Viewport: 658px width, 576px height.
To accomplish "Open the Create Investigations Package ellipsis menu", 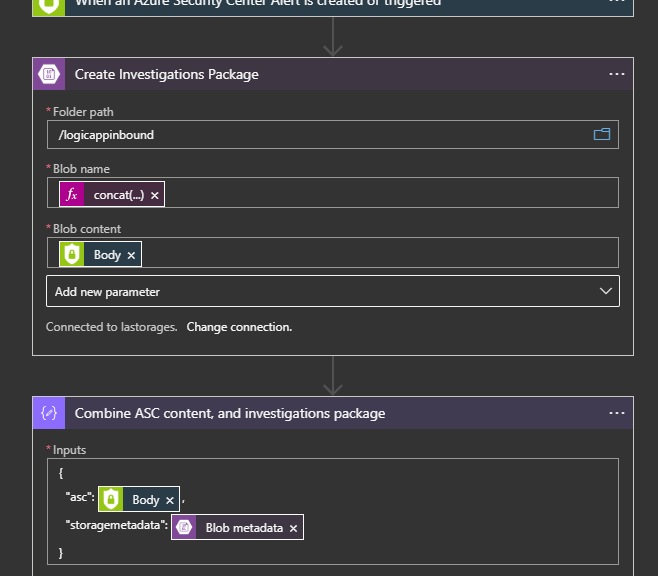I will [x=616, y=74].
